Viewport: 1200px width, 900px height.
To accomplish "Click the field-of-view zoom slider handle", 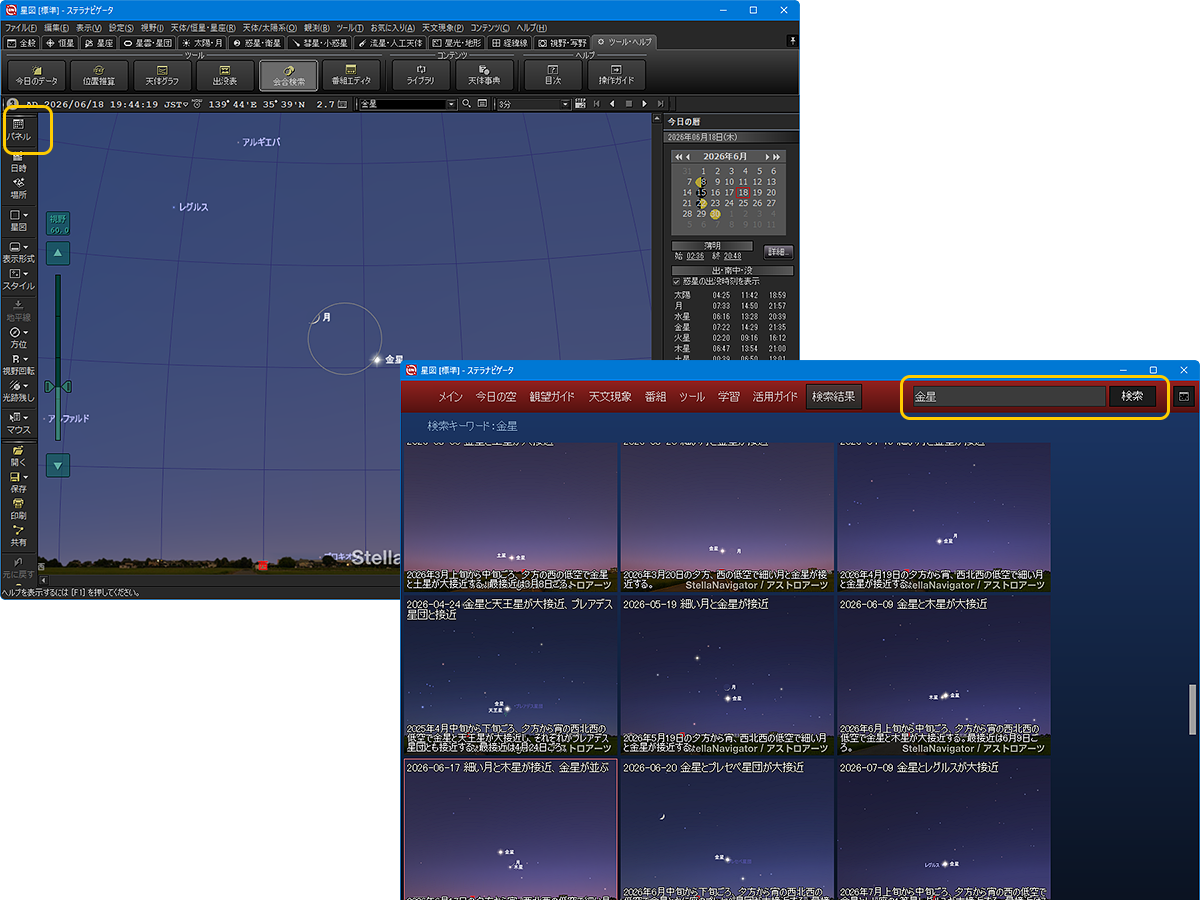I will click(58, 386).
